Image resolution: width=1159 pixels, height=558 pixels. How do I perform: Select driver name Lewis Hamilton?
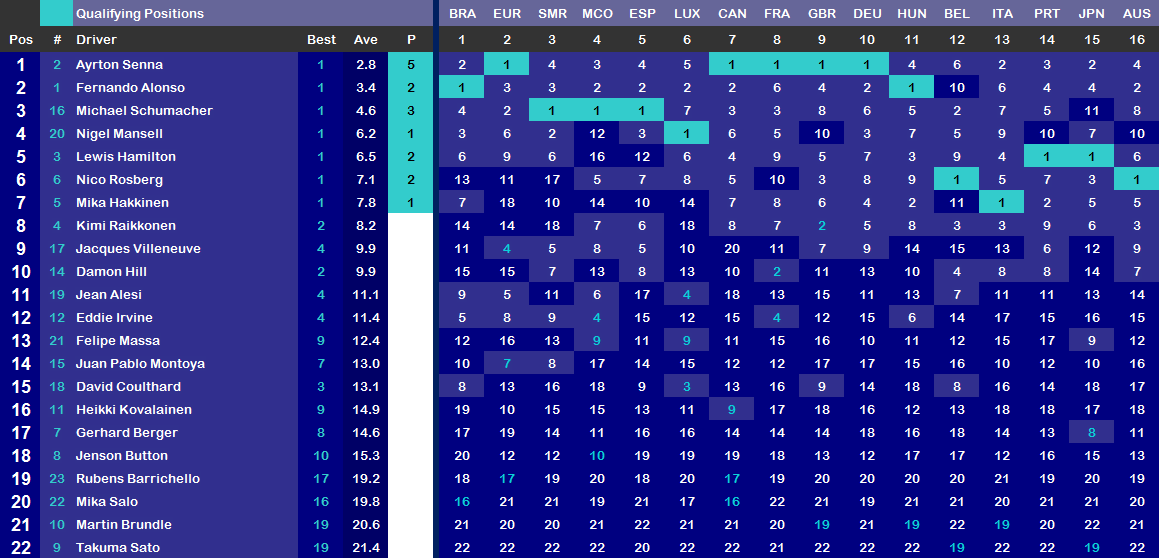point(126,157)
